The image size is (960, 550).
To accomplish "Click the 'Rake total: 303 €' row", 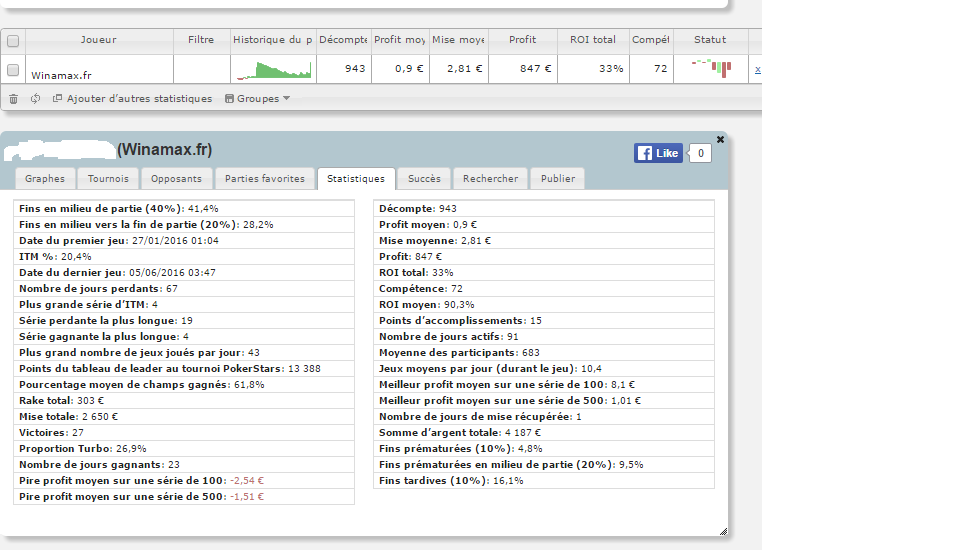I will click(184, 401).
